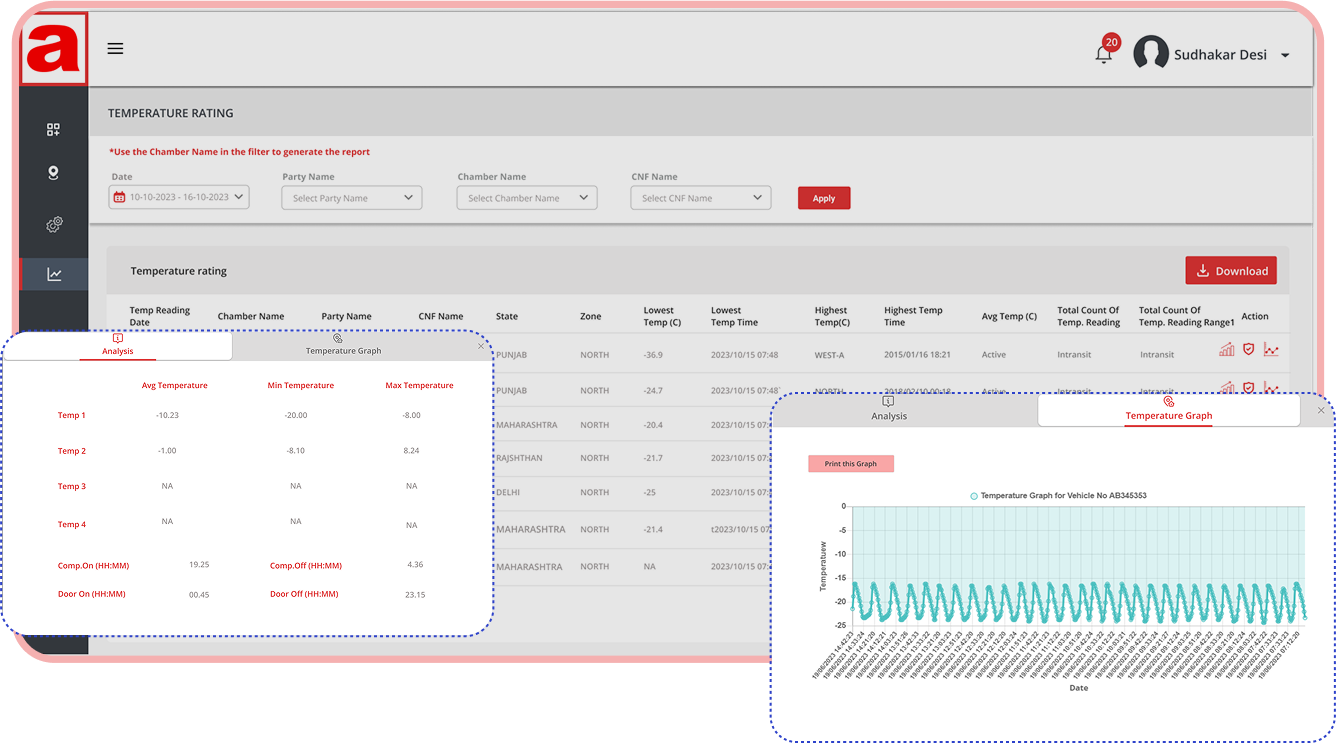Click the bar chart action icon in the -36.9 row
The height and width of the screenshot is (743, 1336).
(1226, 349)
